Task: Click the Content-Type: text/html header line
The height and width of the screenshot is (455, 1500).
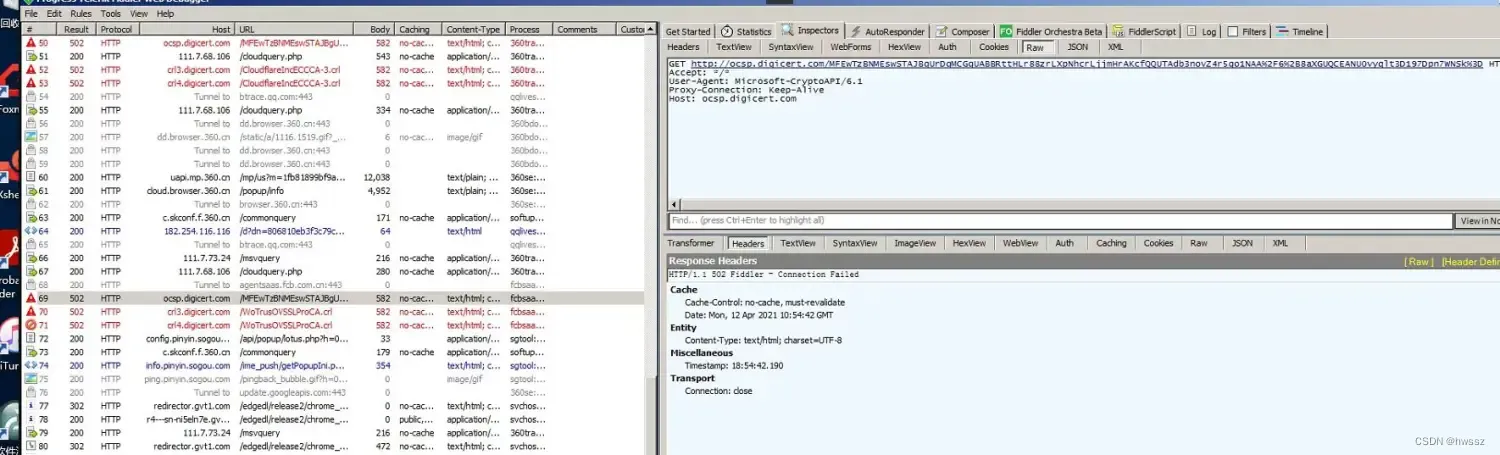Action: [763, 340]
